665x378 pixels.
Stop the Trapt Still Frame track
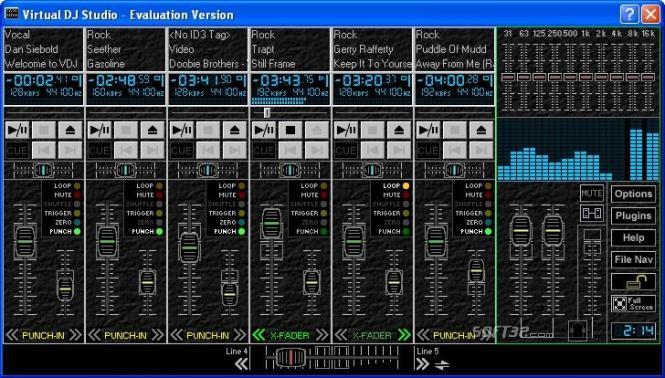291,130
